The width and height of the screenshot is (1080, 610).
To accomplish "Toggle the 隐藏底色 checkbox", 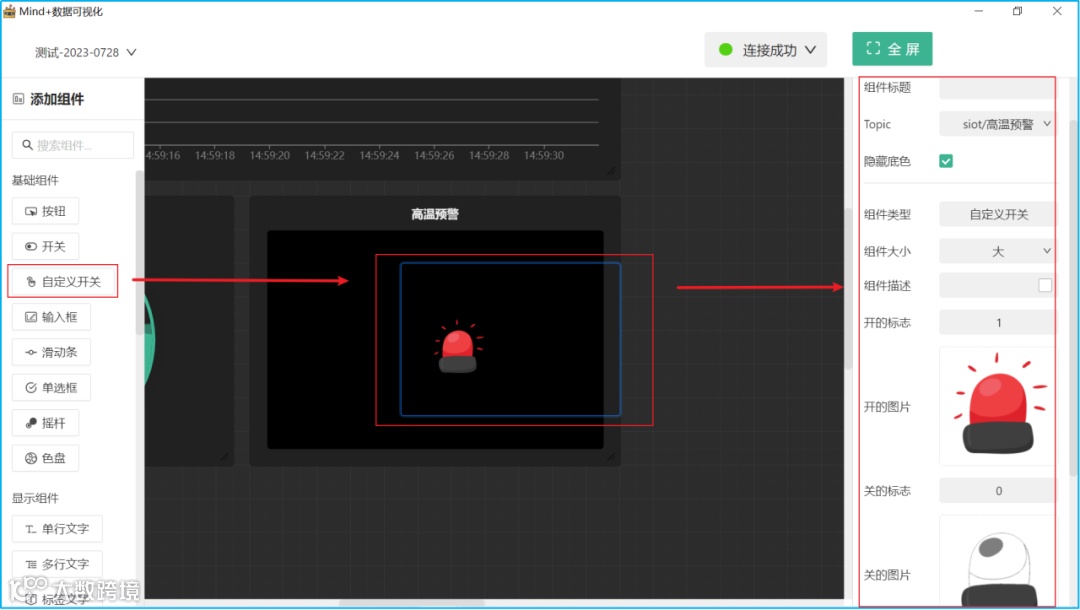I will tap(946, 161).
